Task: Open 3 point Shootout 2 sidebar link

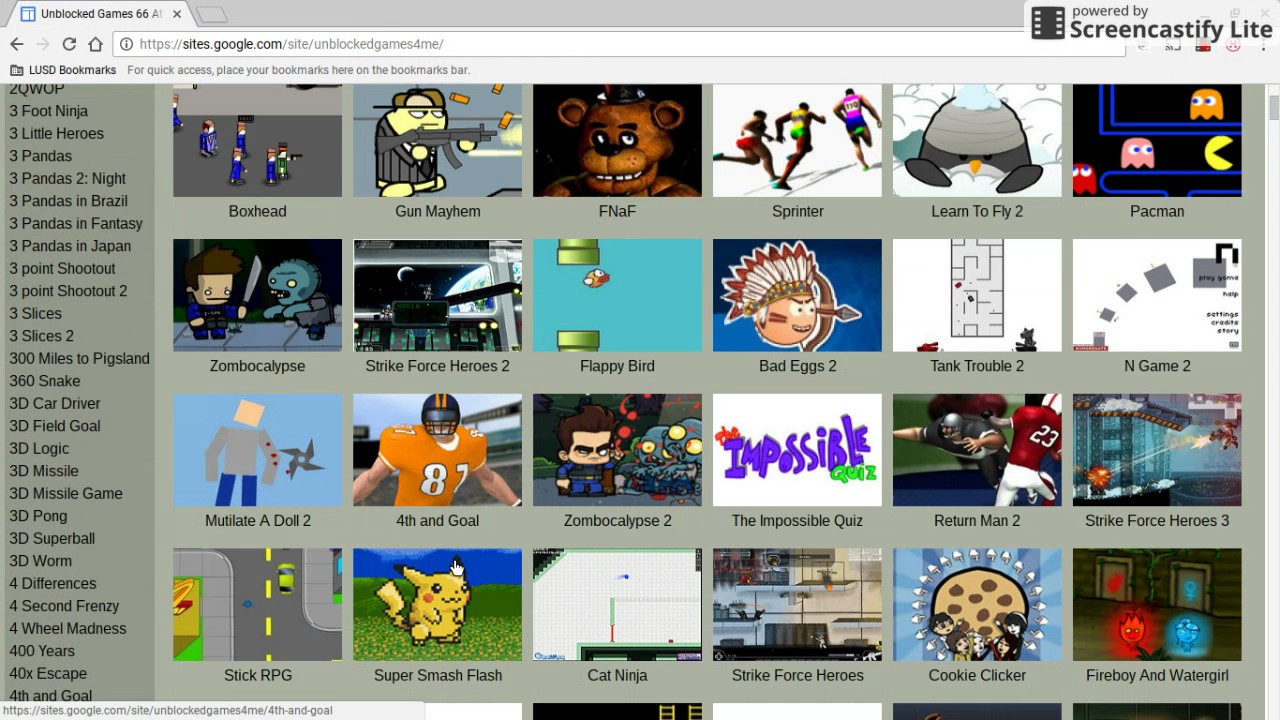Action: pos(68,291)
